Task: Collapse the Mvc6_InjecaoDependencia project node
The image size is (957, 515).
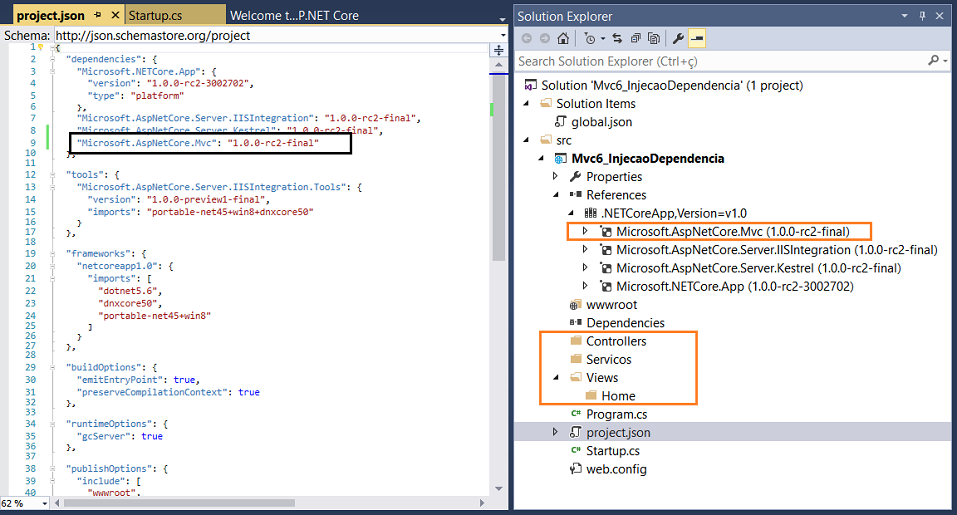Action: click(541, 158)
